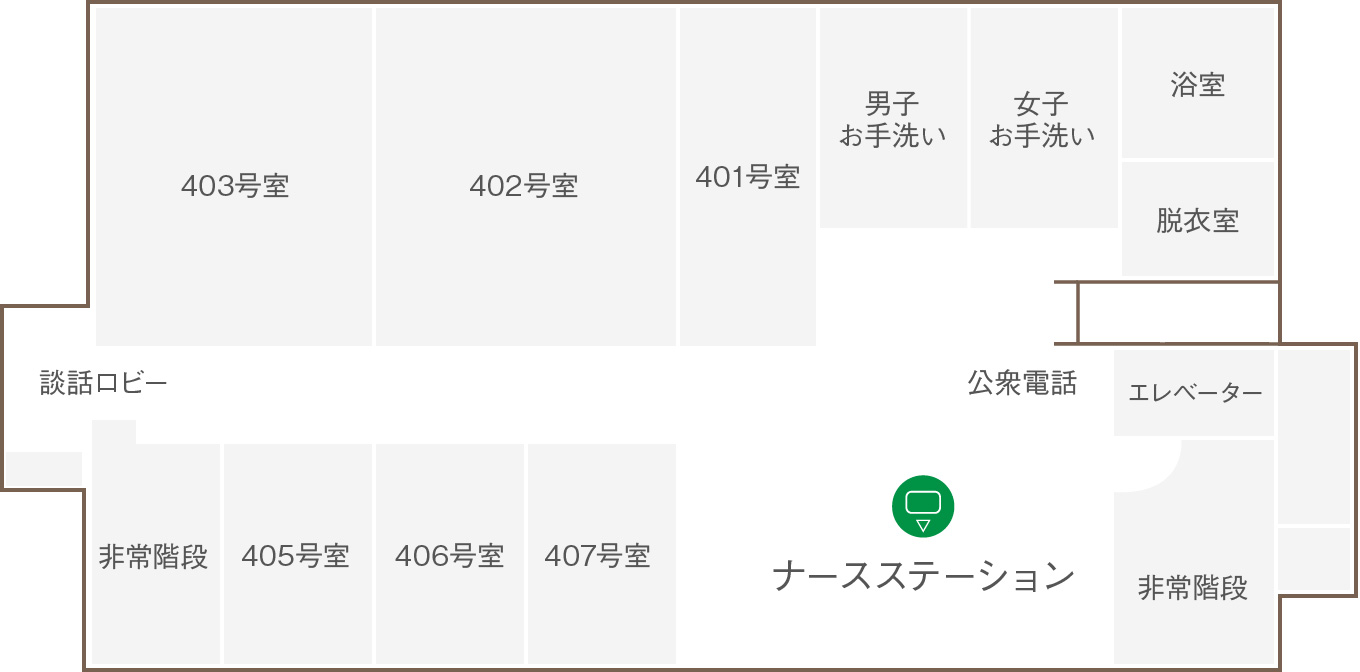Click the tall gray block right of エレベーター
The image size is (1360, 672).
[x=1314, y=435]
